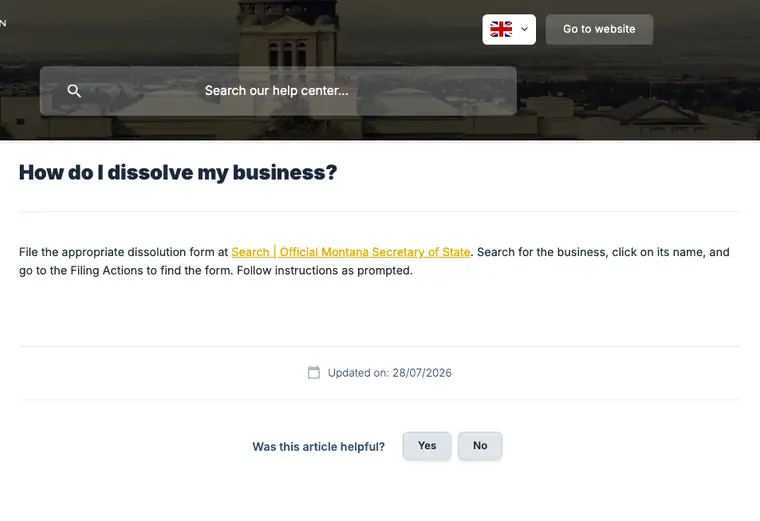Click the File the appropriate dissolution form text
The image size is (760, 521).
[x=123, y=252]
